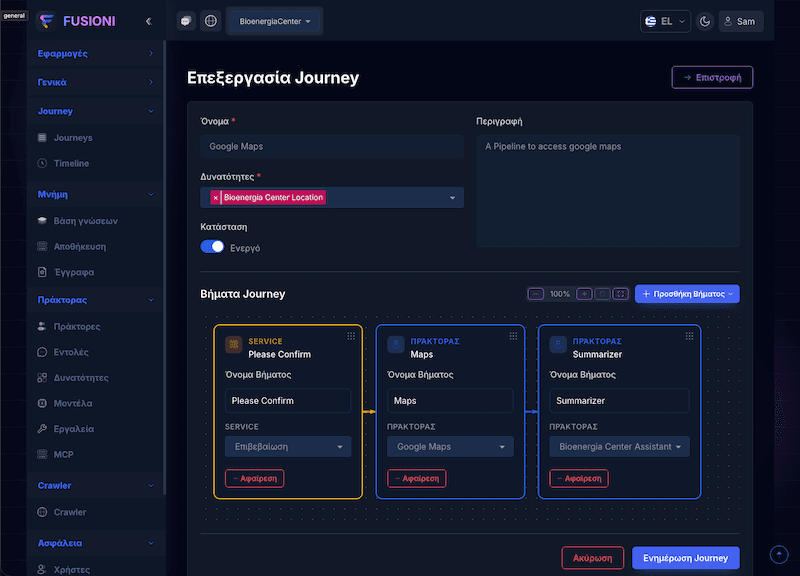Click the Journeys list icon in sidebar

coord(42,138)
